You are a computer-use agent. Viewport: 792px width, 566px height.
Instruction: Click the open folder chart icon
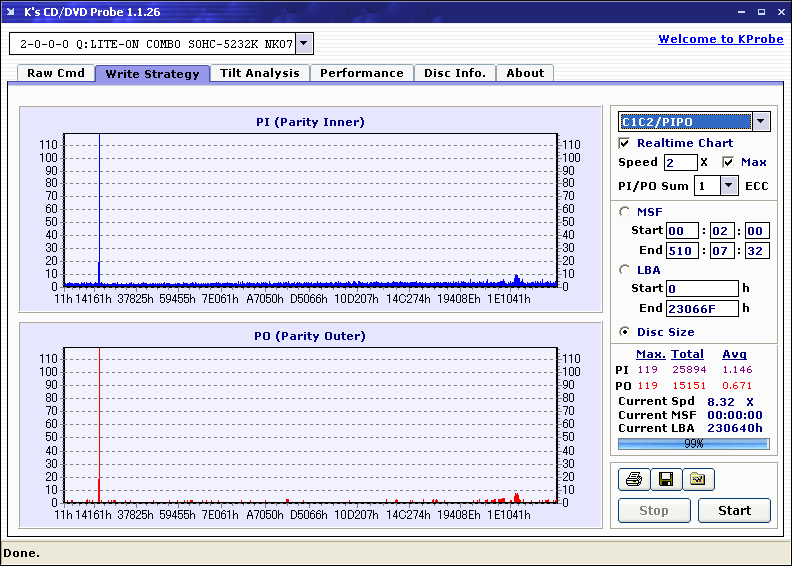pyautogui.click(x=699, y=479)
